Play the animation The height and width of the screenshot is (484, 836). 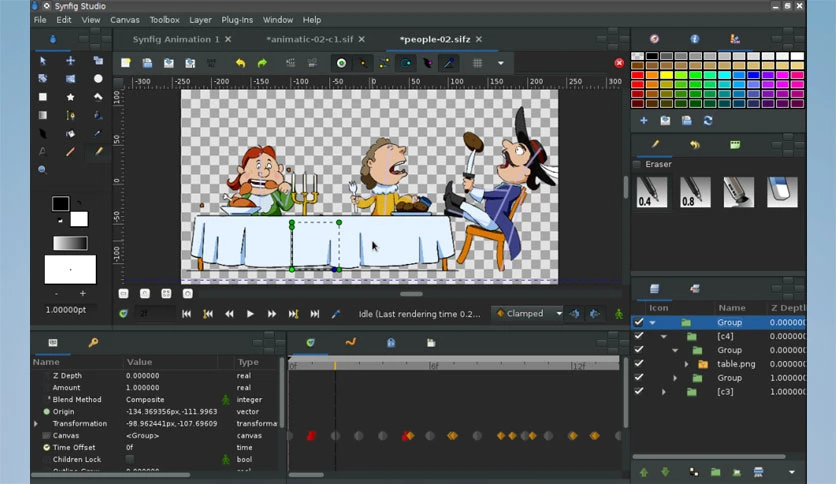[250, 314]
